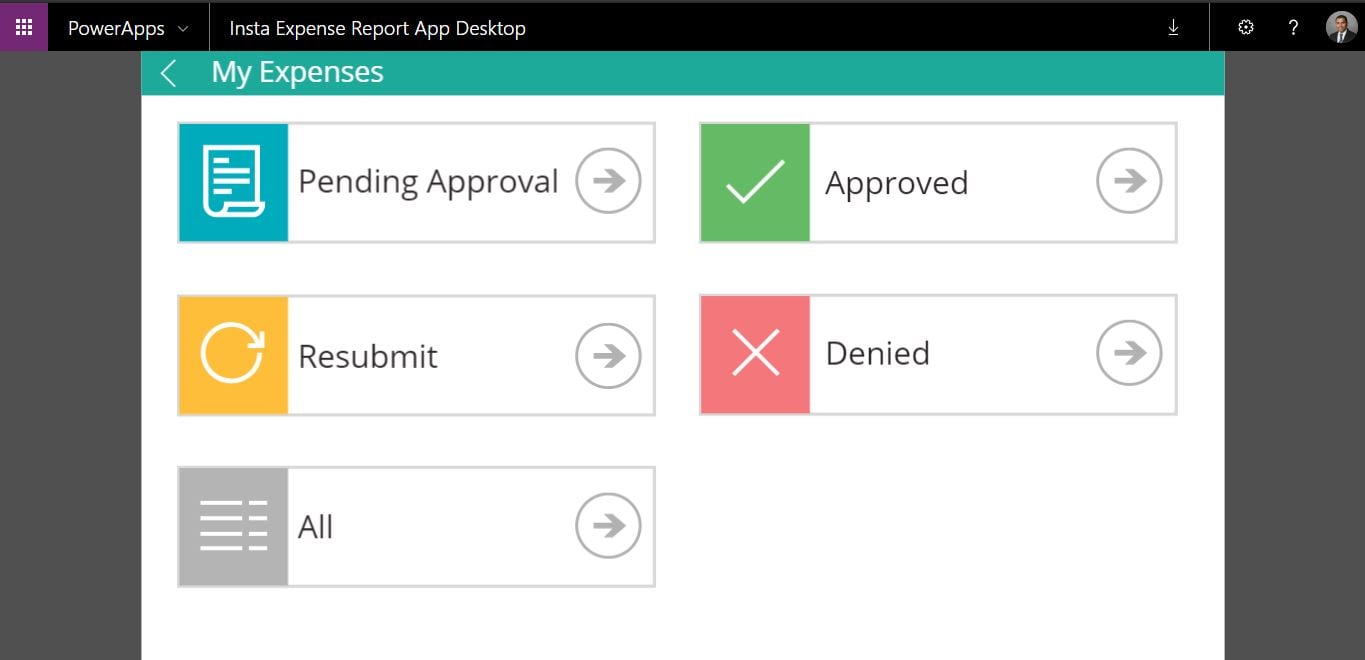
Task: Open the app launcher waffle icon
Action: point(24,27)
